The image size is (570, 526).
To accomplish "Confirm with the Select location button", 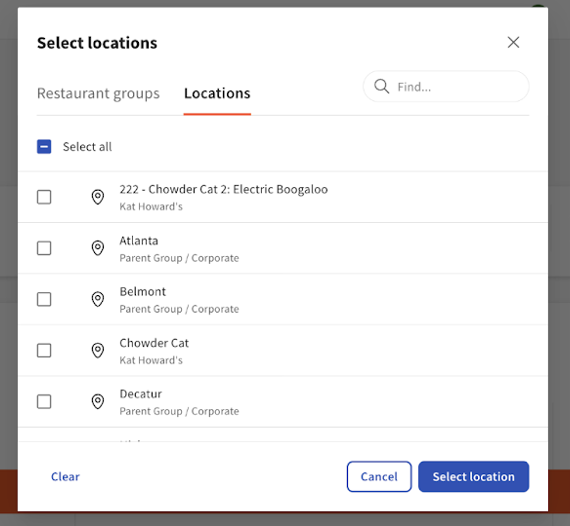I will [x=473, y=477].
